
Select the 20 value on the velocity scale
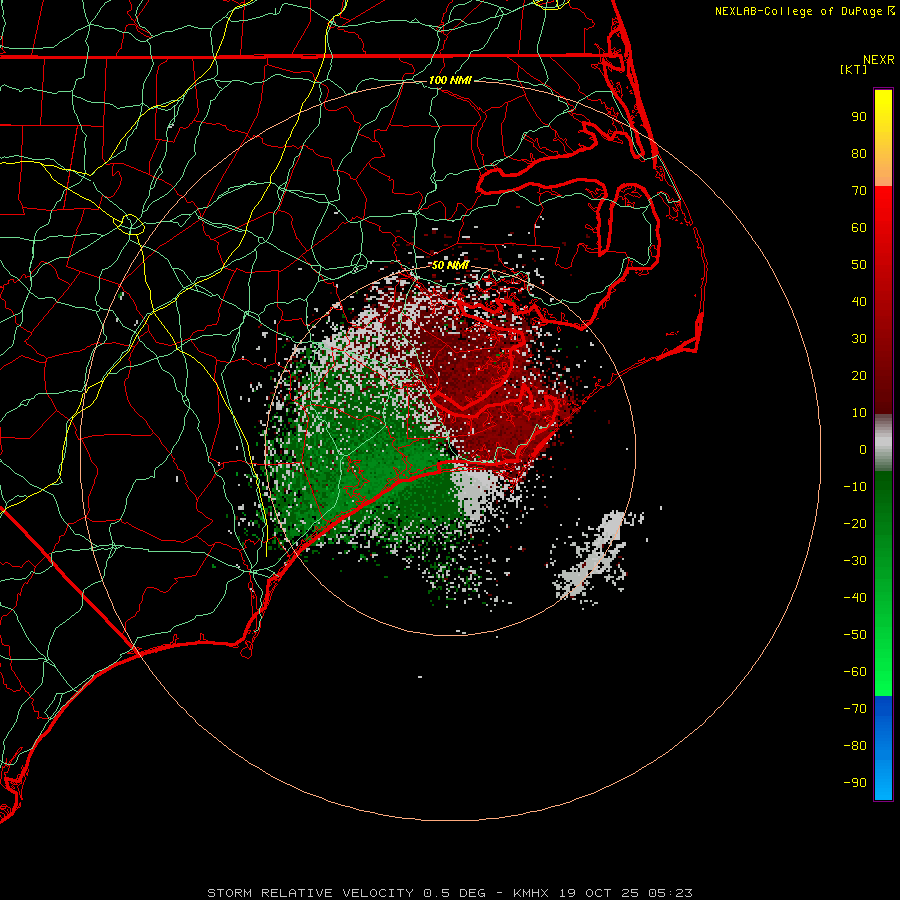pos(859,375)
